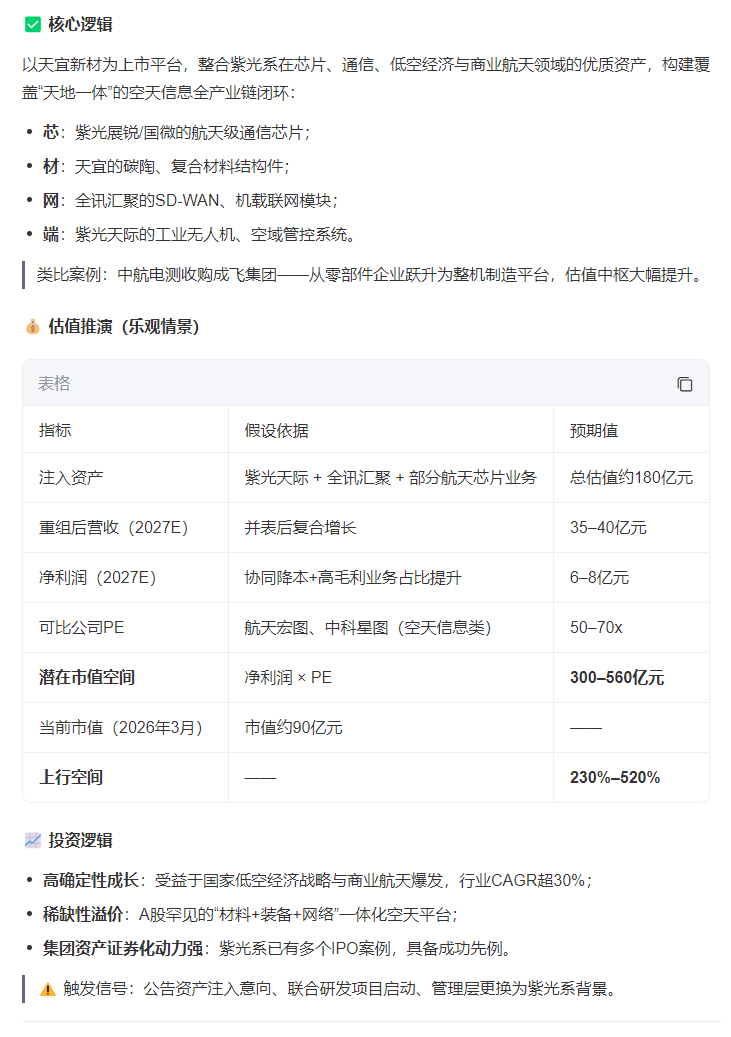Click the 总估值约180亿元 cell
The height and width of the screenshot is (1037, 731).
[x=632, y=477]
